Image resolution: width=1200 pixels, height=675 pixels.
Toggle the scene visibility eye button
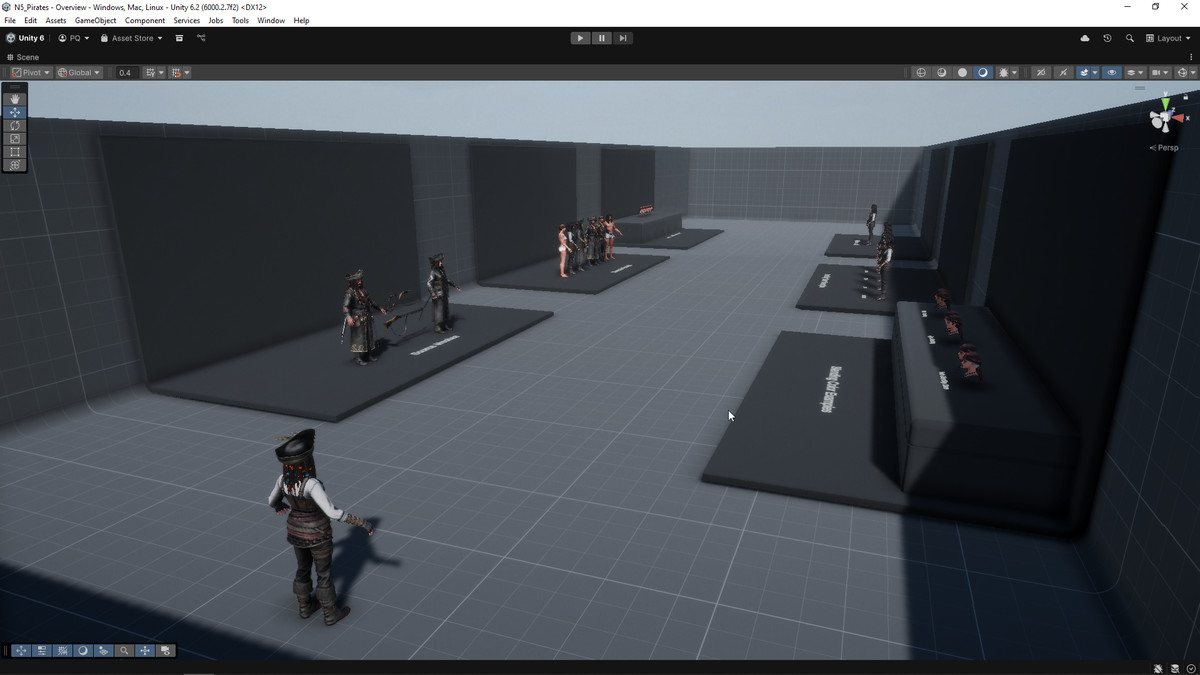[1111, 73]
